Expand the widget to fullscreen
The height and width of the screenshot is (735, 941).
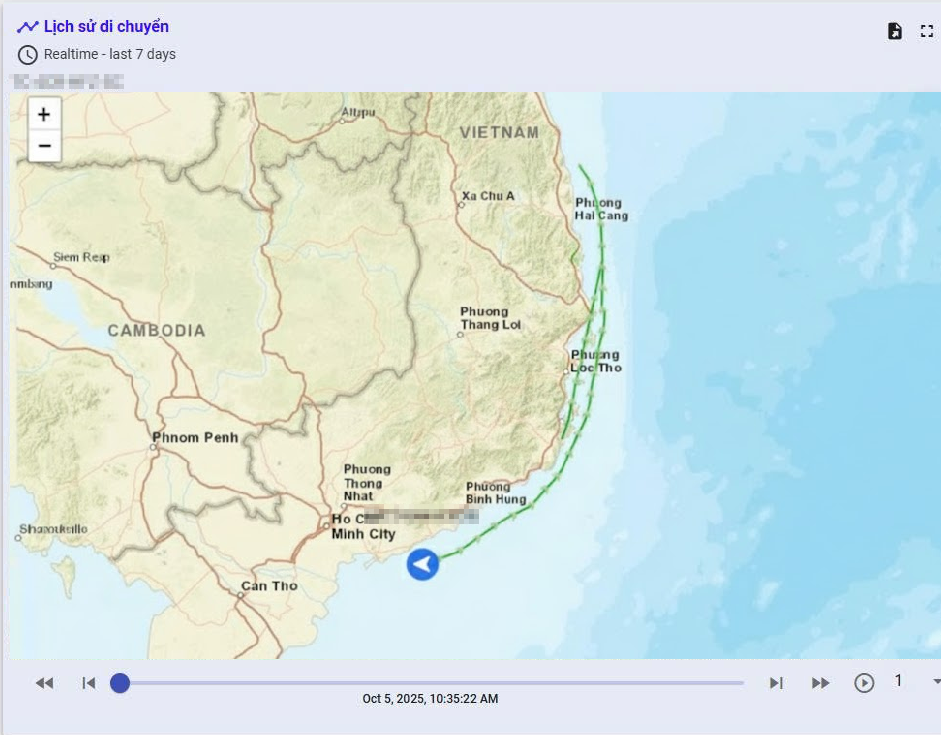tap(927, 31)
